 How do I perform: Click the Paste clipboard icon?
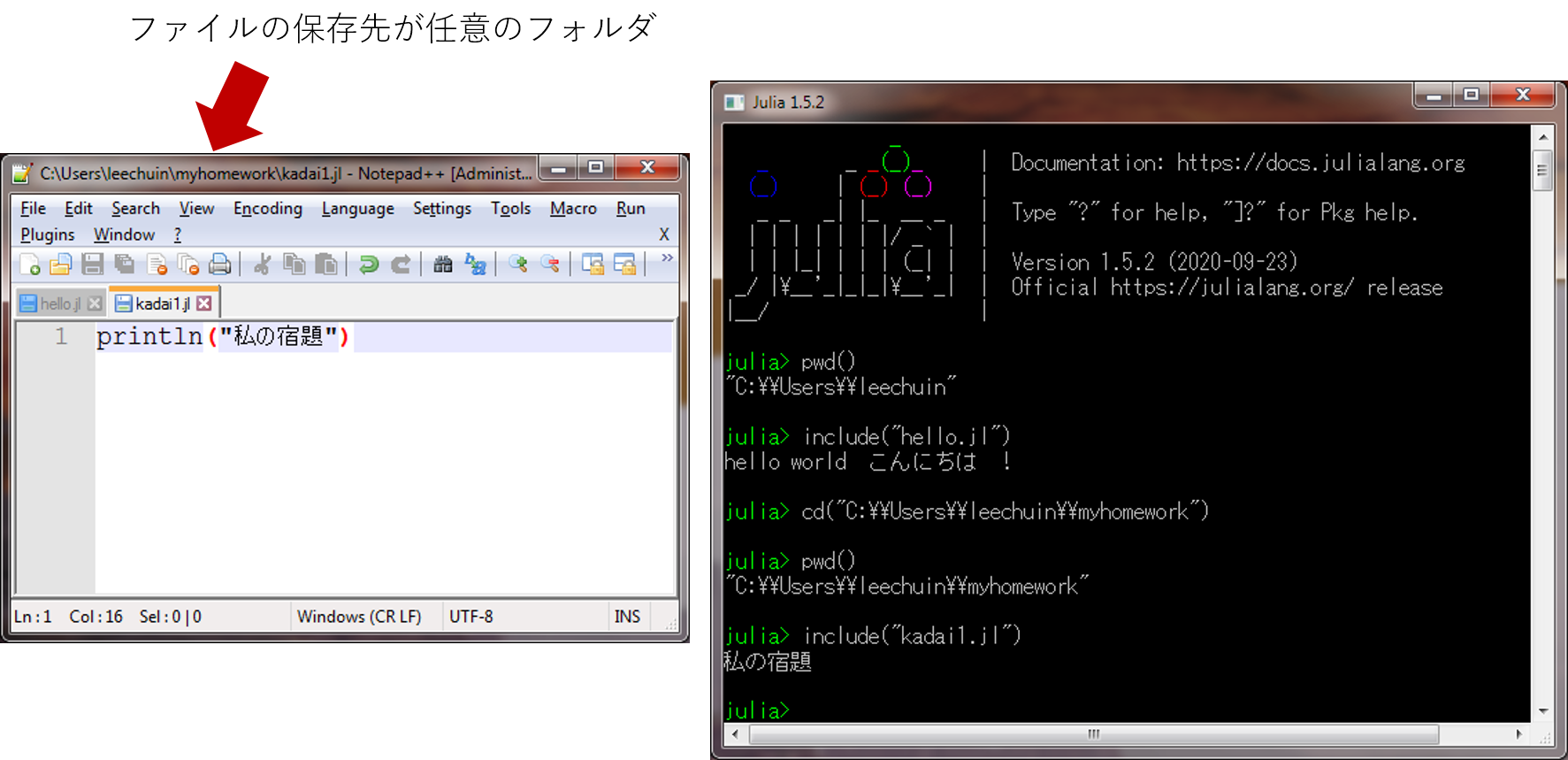click(x=325, y=264)
